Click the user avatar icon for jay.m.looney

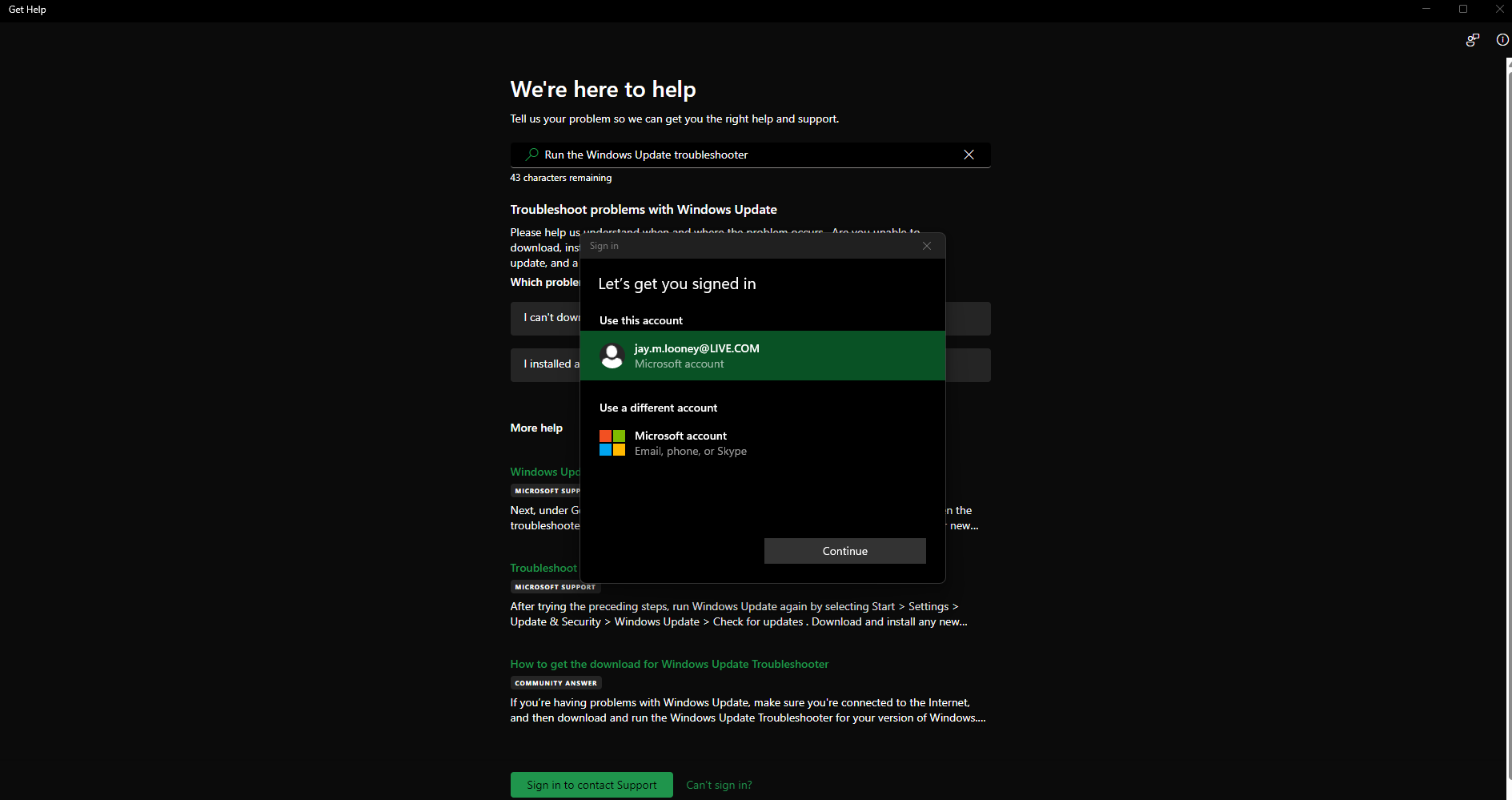pos(612,356)
